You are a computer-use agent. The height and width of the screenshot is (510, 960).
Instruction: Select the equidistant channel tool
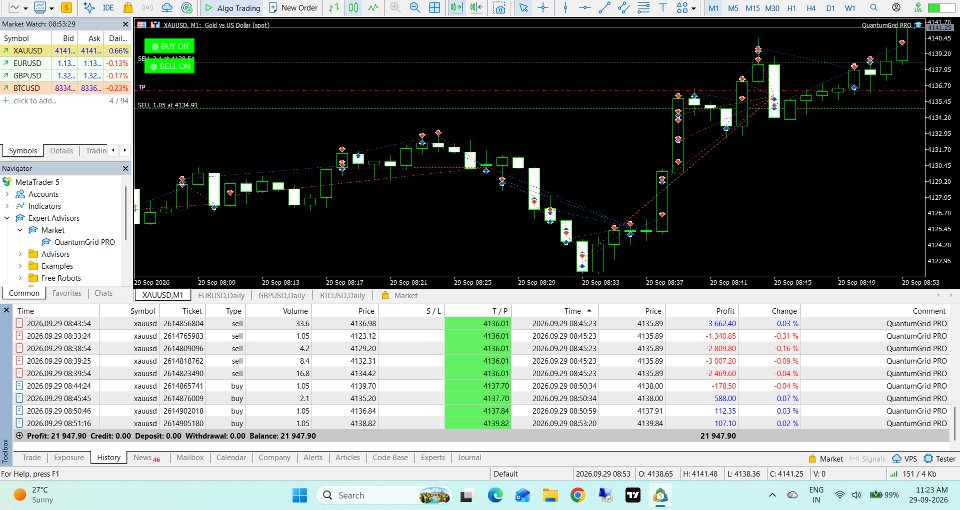click(x=624, y=8)
